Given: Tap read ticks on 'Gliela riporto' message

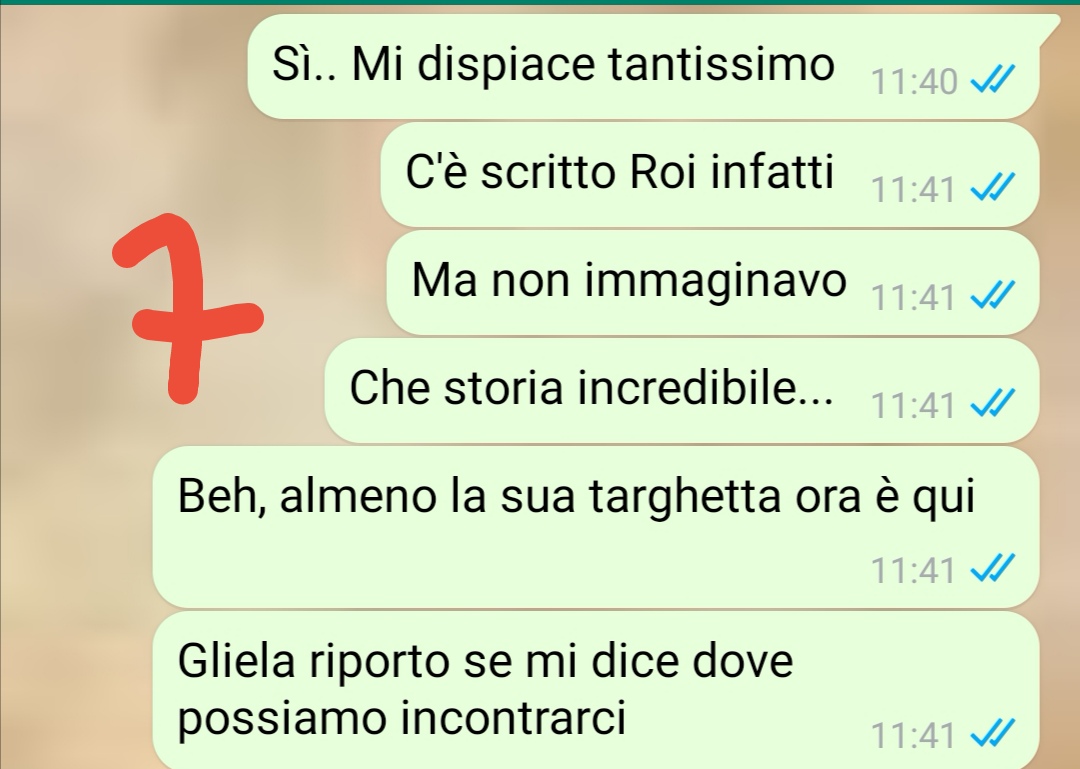Looking at the screenshot, I should 992,733.
